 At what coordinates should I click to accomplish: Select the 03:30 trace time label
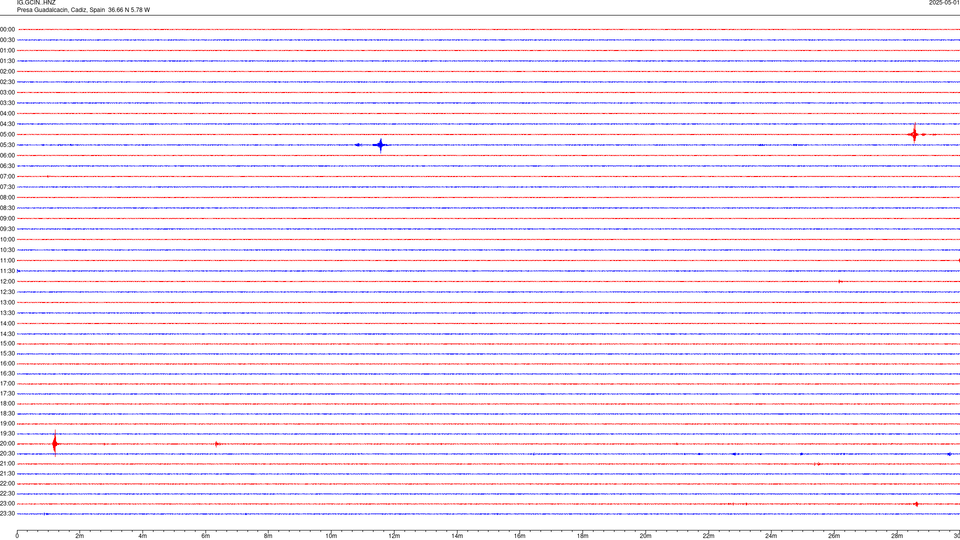tap(7, 103)
